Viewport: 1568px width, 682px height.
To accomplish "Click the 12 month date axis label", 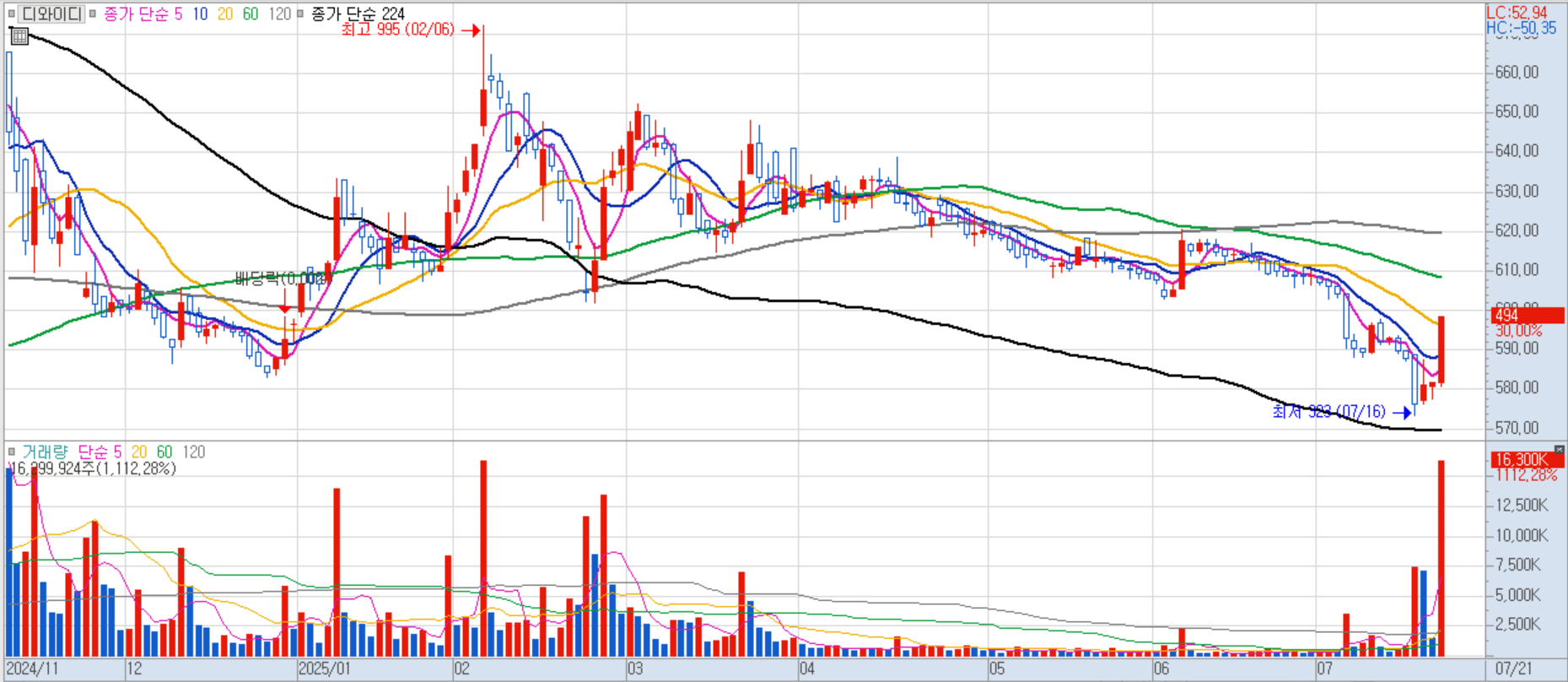I will tap(134, 669).
